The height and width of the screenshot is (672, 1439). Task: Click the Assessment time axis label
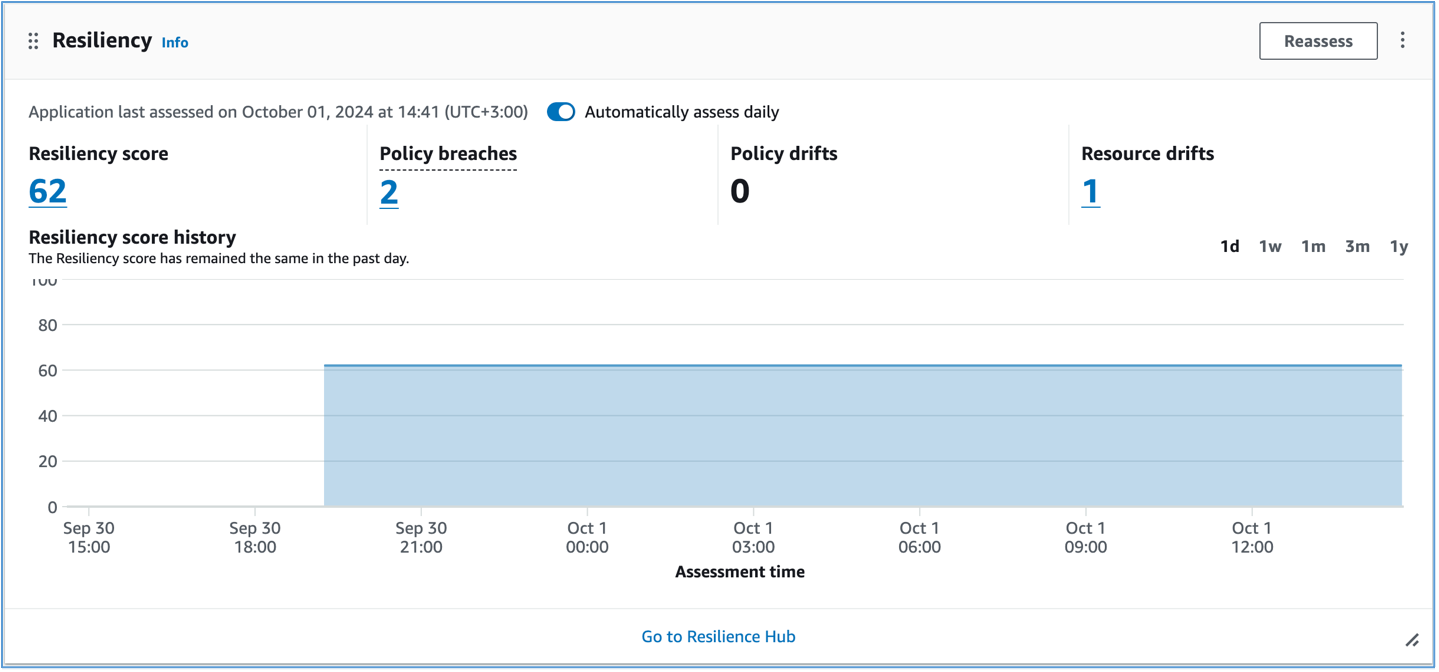click(739, 571)
